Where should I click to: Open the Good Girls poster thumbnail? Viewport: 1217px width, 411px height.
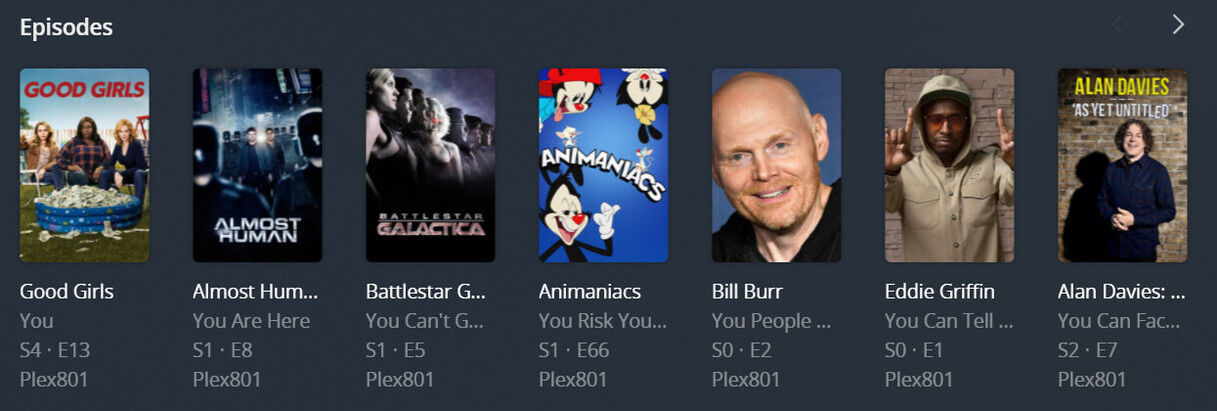pyautogui.click(x=84, y=165)
